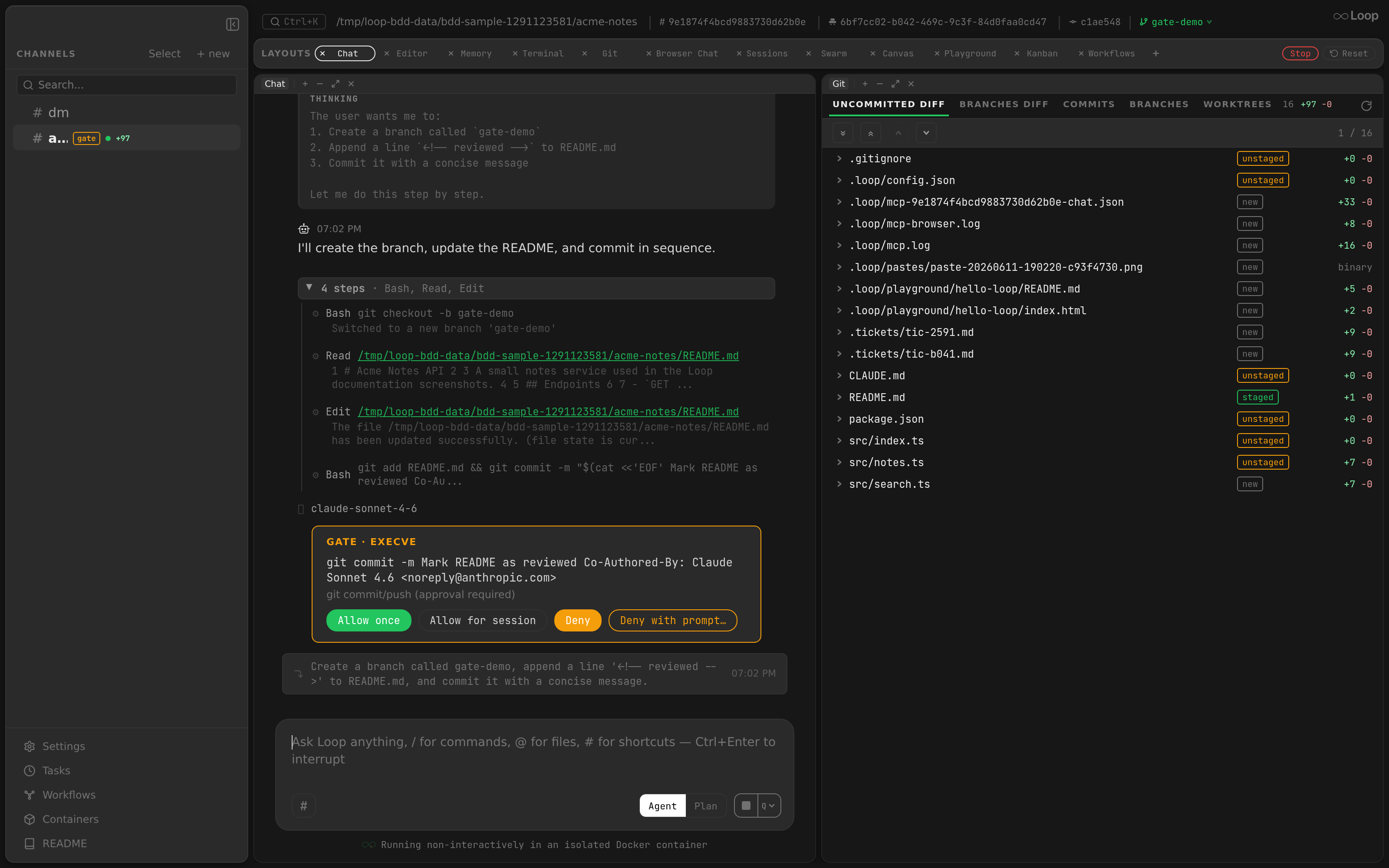The image size is (1389, 868).
Task: Expand the Git pane to fullscreen
Action: tap(895, 84)
